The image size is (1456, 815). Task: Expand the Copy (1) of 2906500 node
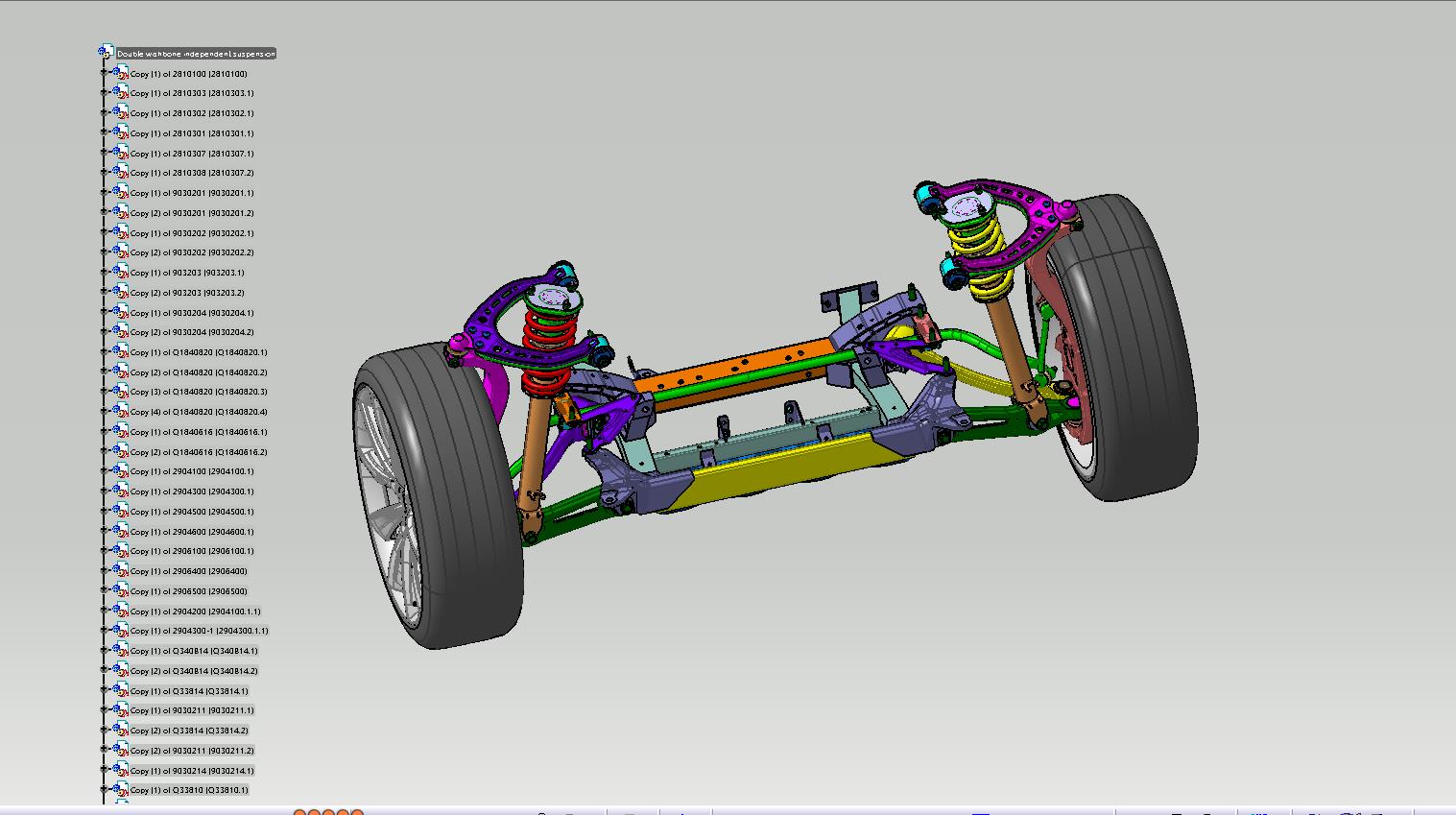[x=105, y=591]
